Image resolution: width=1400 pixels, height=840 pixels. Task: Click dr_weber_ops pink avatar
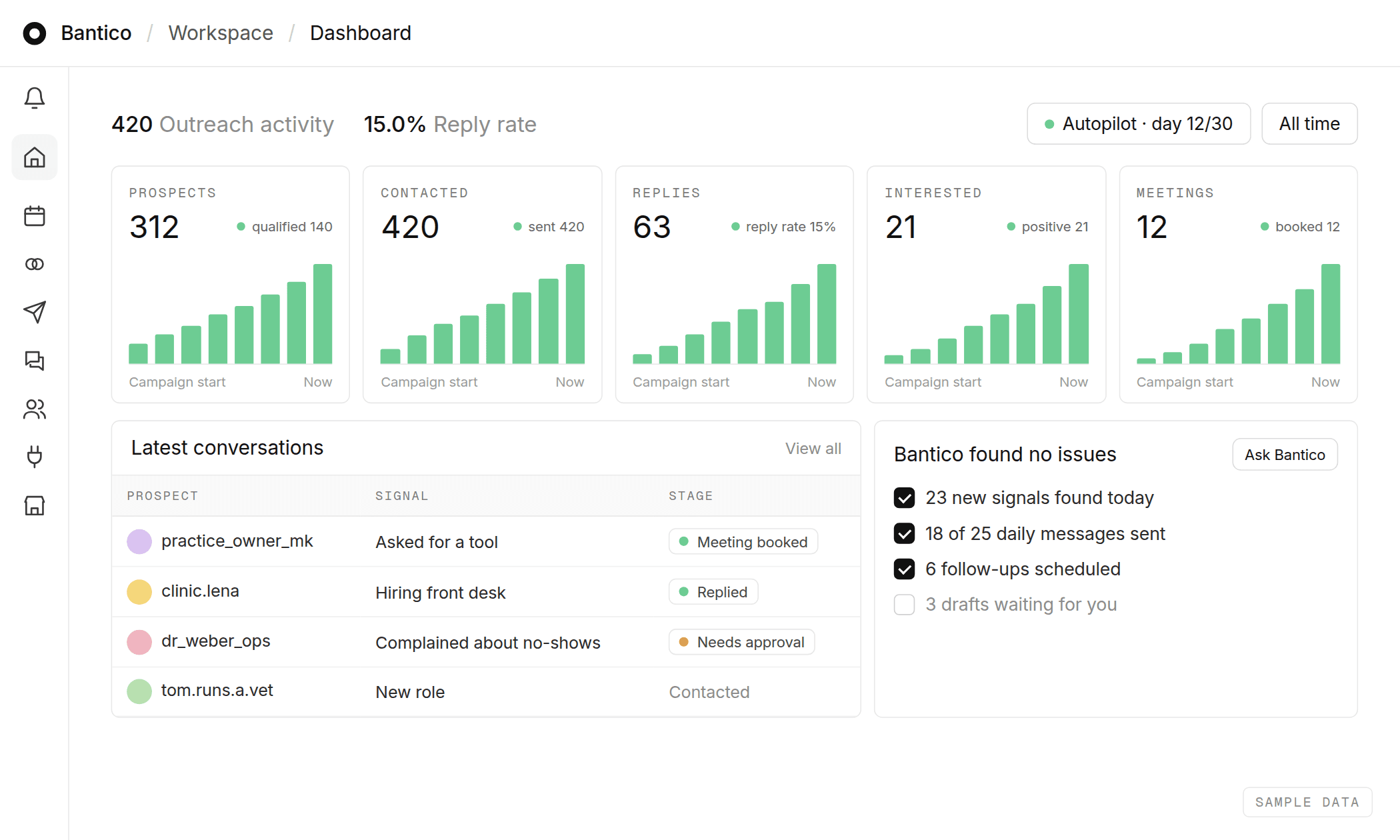(x=139, y=642)
